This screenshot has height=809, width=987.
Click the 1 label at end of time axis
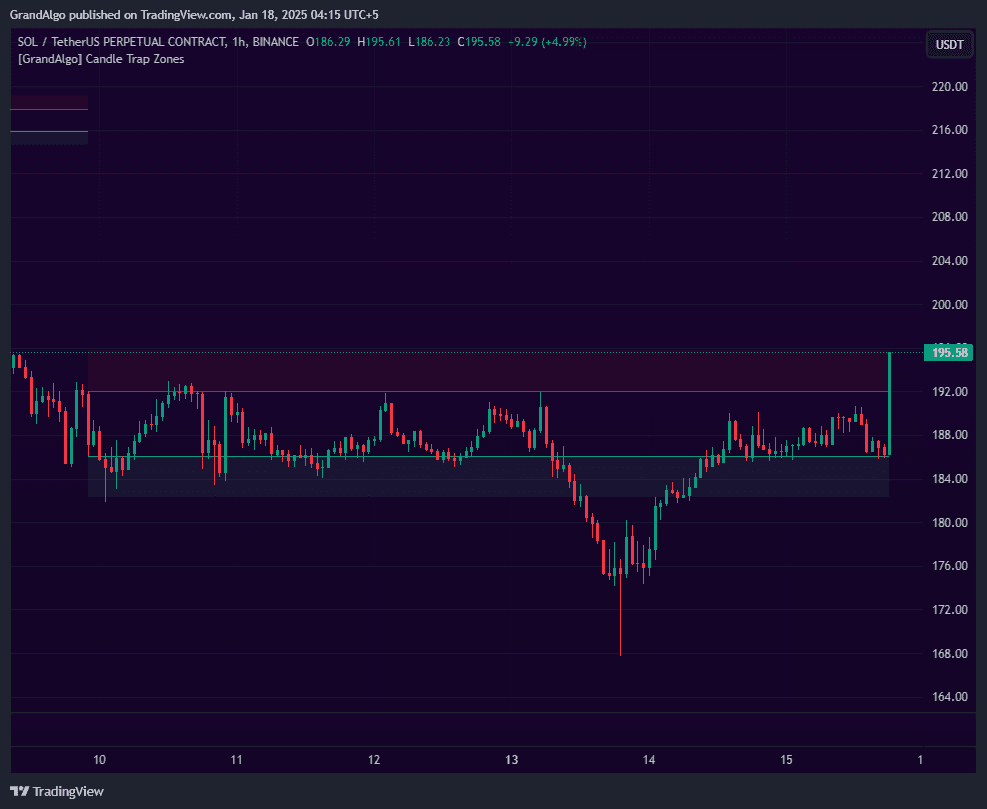pos(922,760)
